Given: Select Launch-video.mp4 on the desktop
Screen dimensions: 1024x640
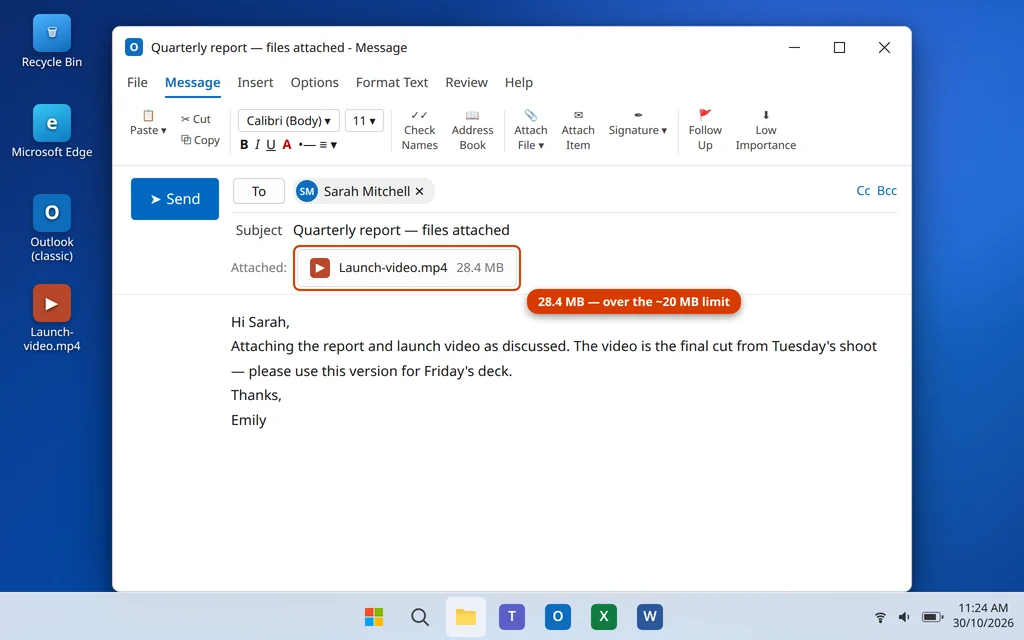Looking at the screenshot, I should click(52, 318).
